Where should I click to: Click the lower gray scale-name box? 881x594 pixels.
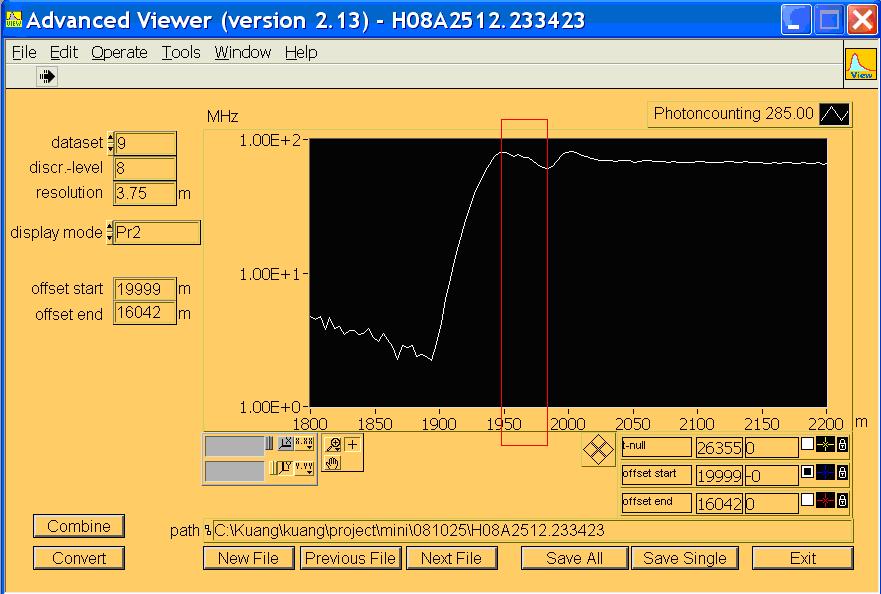click(235, 471)
